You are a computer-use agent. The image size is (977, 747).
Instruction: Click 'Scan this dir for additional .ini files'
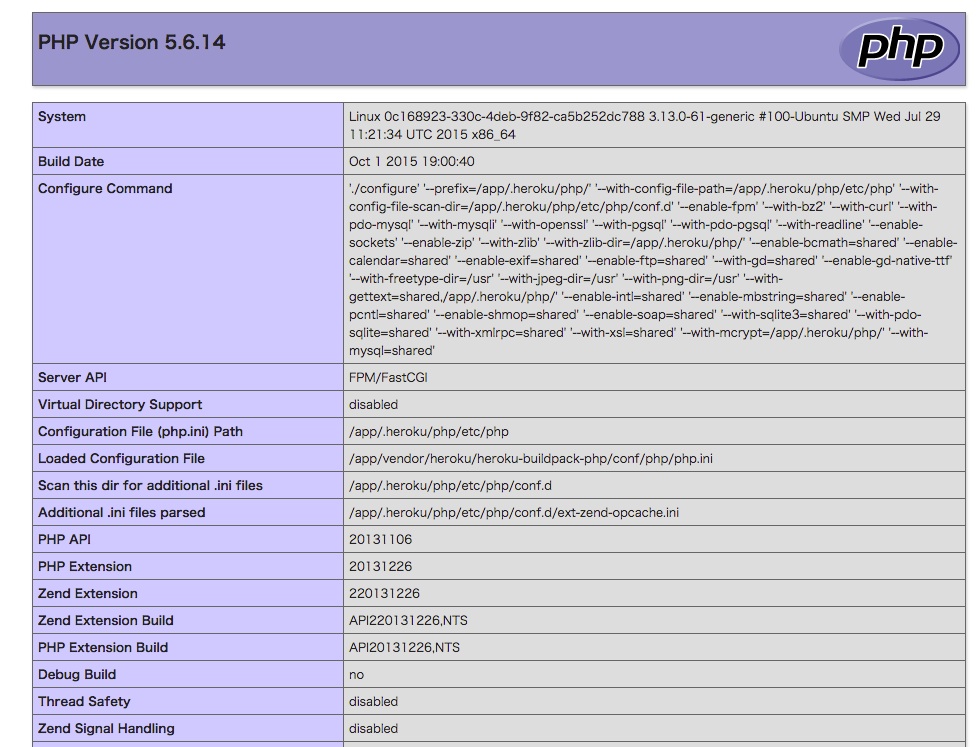click(x=150, y=485)
